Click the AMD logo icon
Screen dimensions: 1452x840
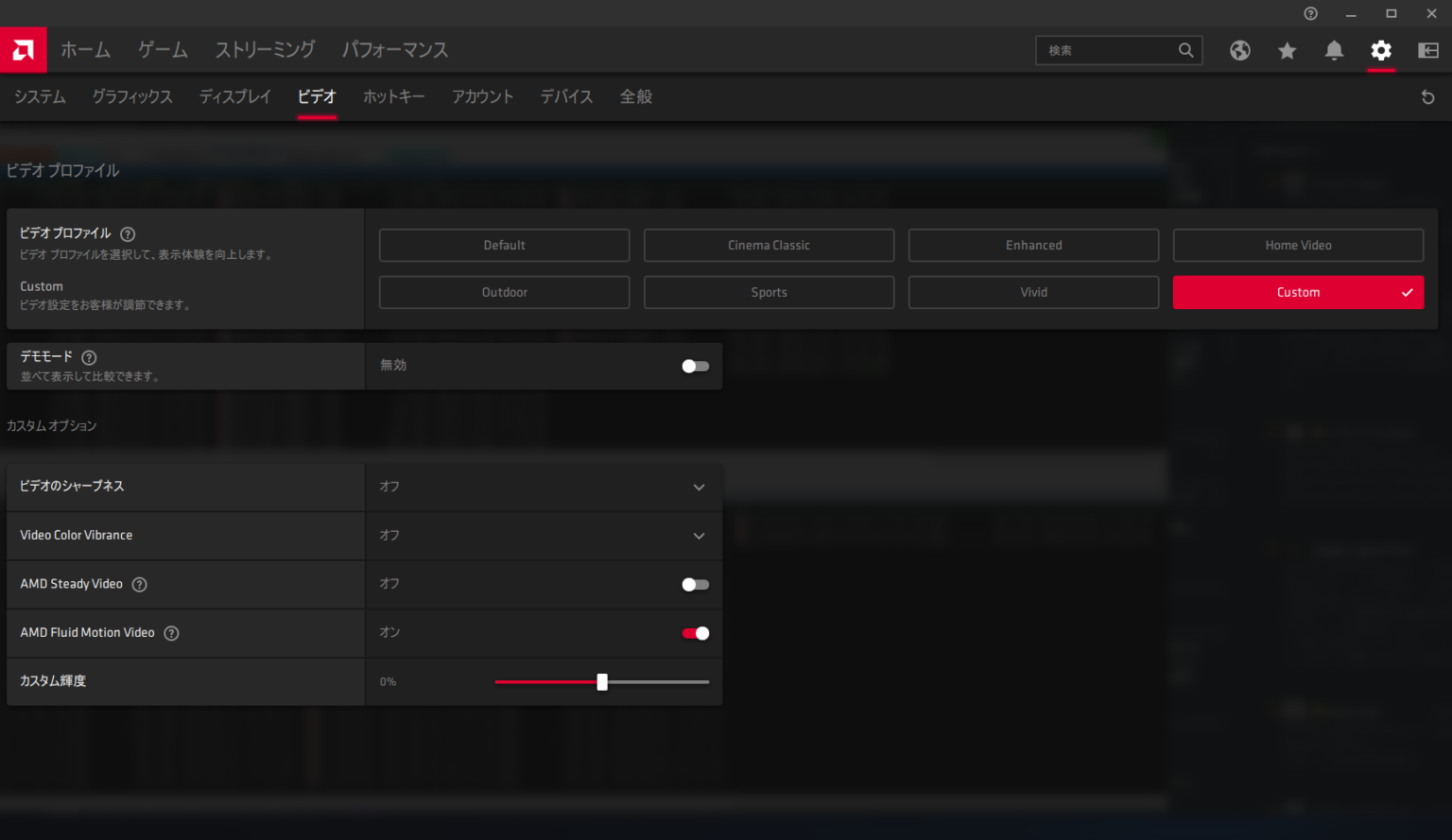click(23, 50)
